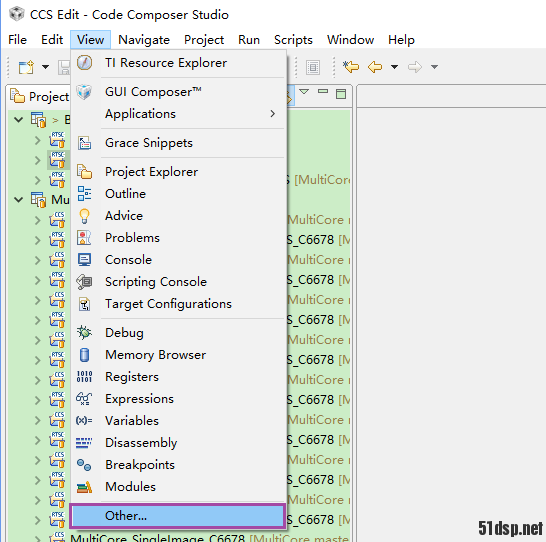Show the Project Explorer view
This screenshot has width=546, height=542.
click(x=179, y=172)
